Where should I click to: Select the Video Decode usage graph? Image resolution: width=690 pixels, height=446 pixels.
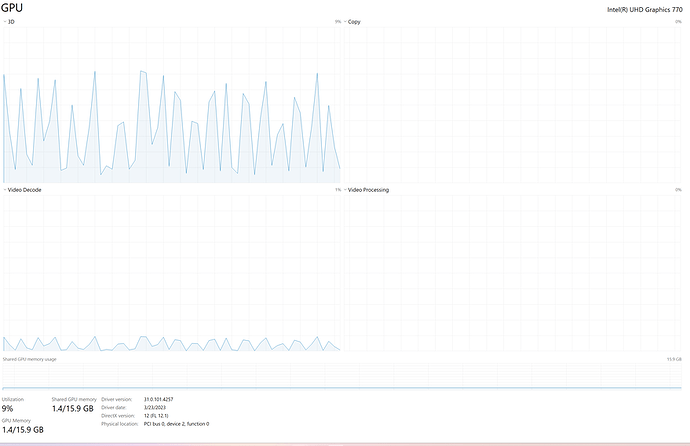coord(172,273)
